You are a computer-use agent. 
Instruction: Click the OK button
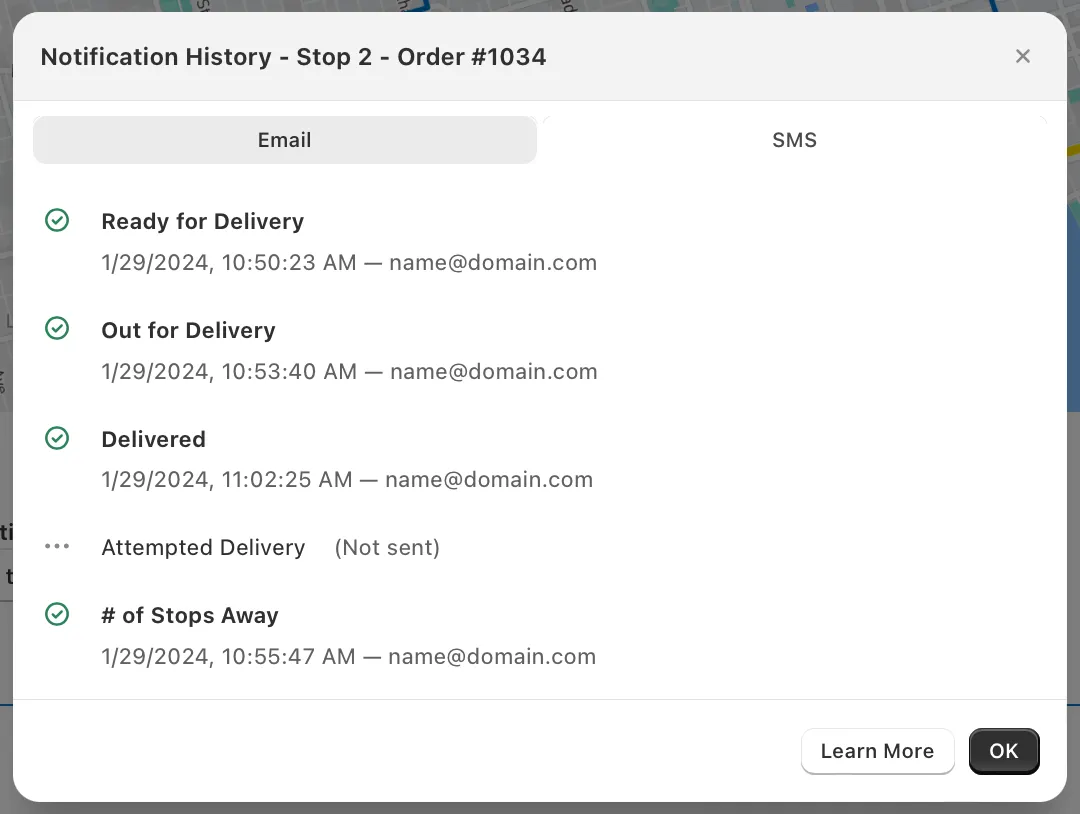[x=1004, y=751]
